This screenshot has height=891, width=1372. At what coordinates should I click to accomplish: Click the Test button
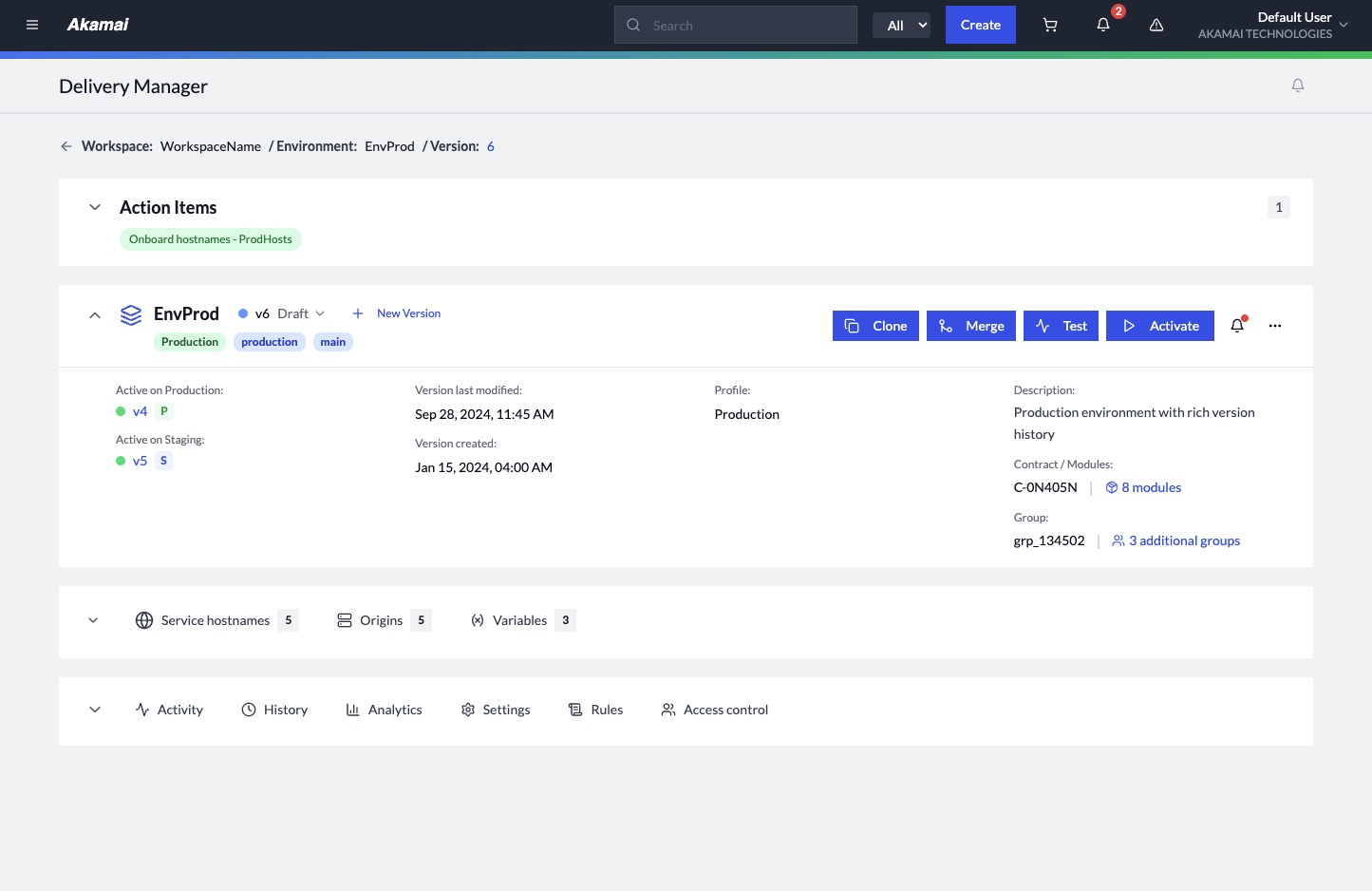pyautogui.click(x=1062, y=326)
